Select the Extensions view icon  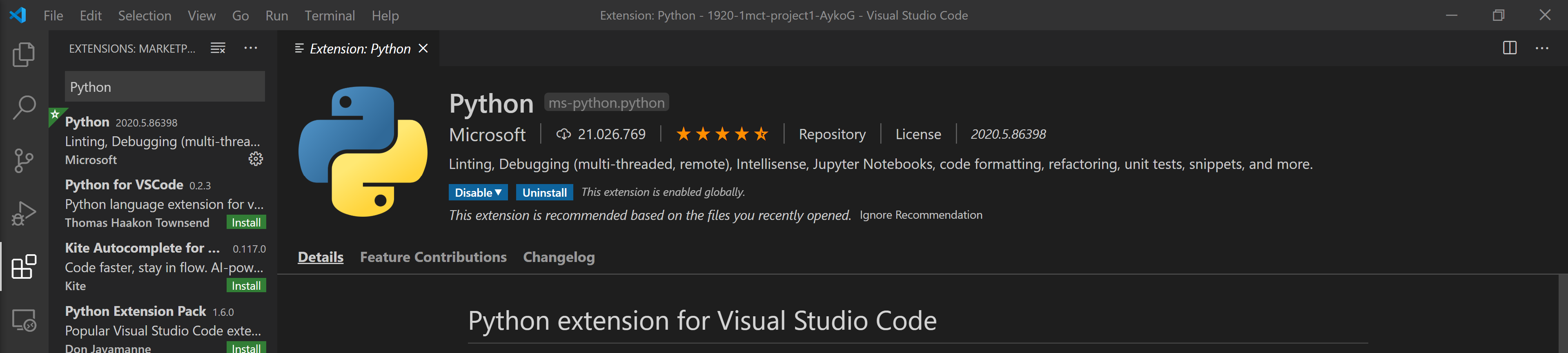(x=24, y=266)
